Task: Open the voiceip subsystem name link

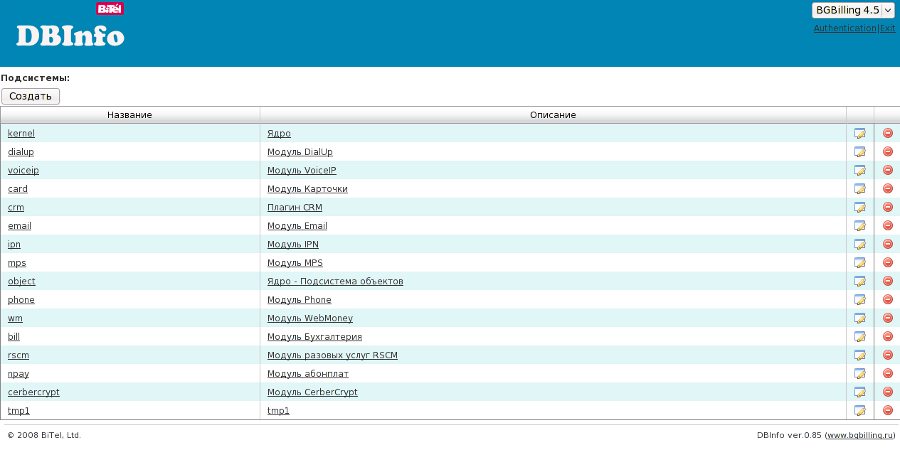Action: coord(24,170)
